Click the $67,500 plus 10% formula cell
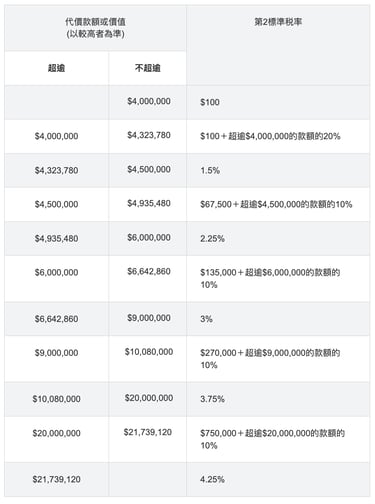The height and width of the screenshot is (504, 375). pyautogui.click(x=278, y=204)
